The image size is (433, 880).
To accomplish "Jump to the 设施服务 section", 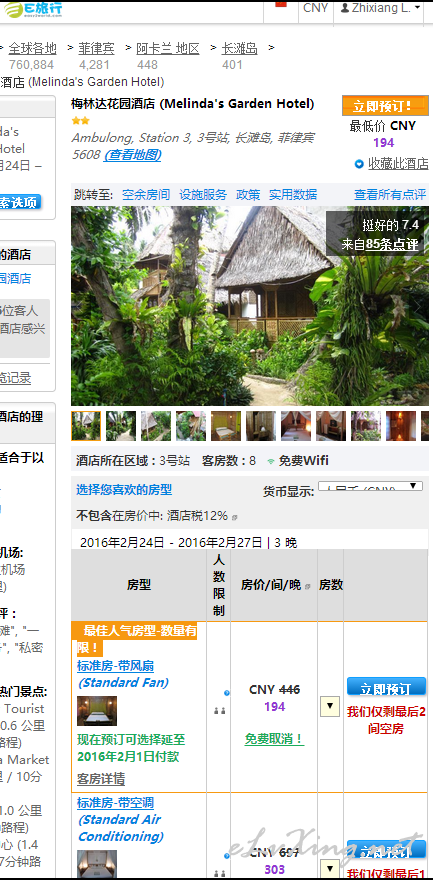I will 203,195.
